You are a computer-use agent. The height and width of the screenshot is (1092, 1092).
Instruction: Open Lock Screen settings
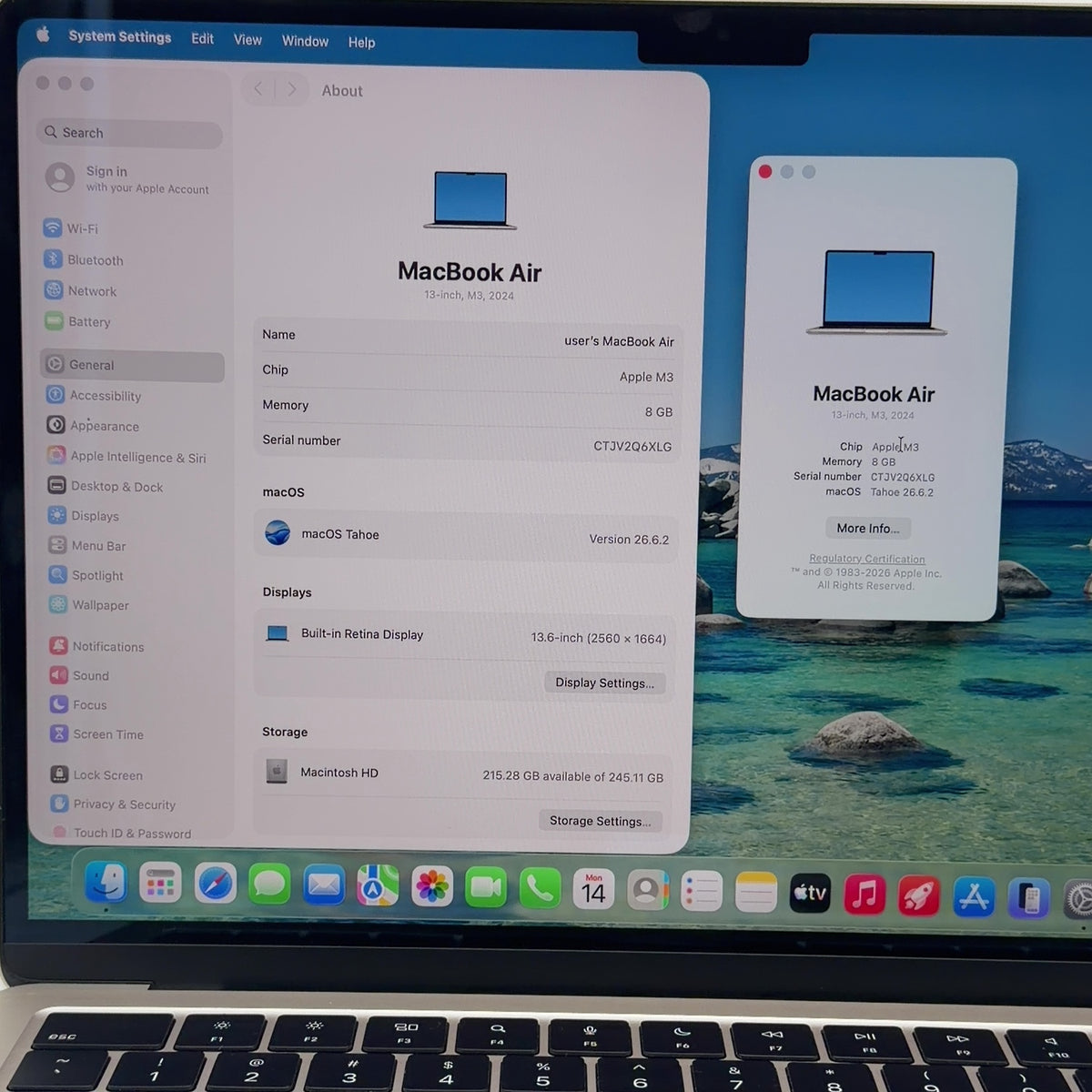click(97, 774)
